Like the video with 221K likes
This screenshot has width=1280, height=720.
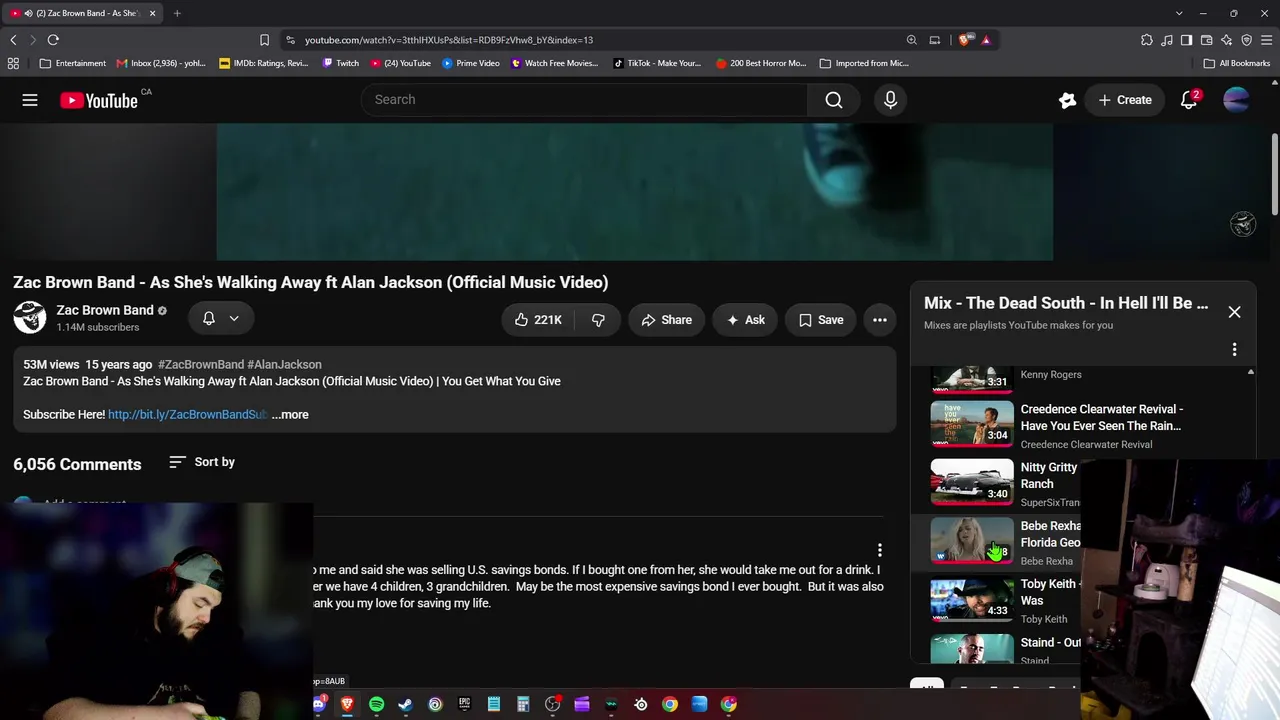538,320
